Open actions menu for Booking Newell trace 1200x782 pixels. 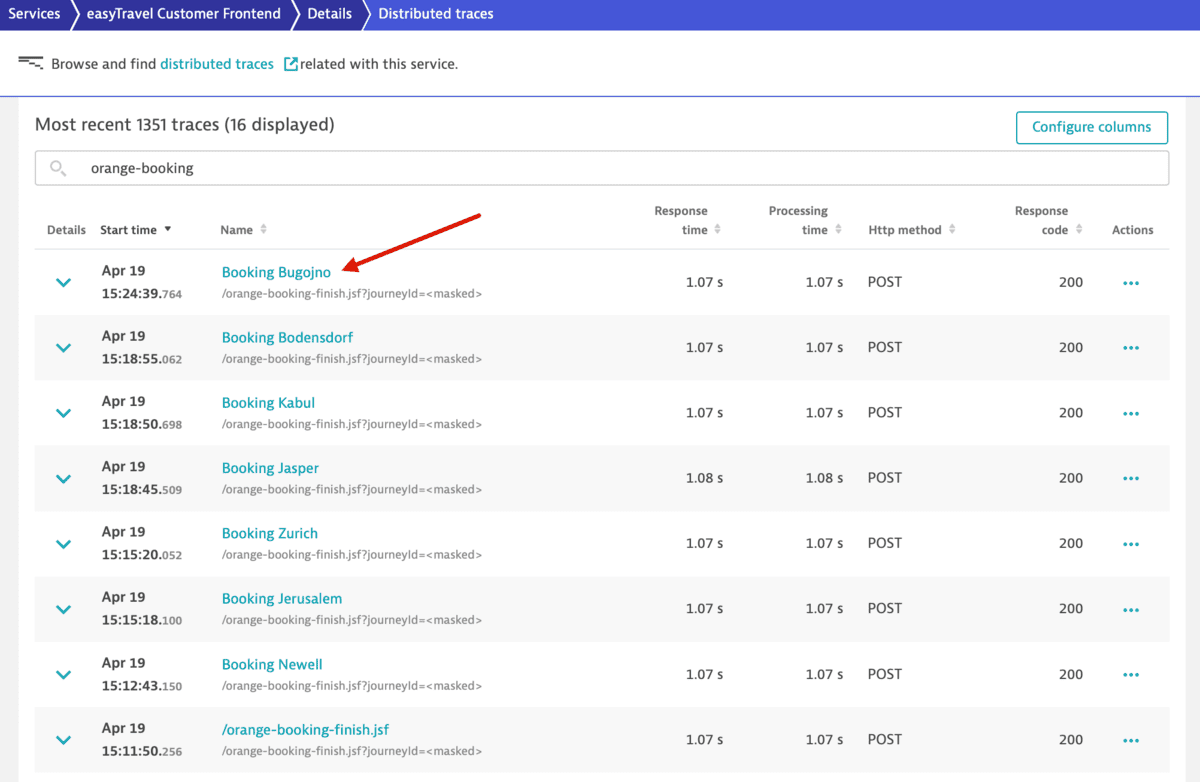coord(1131,674)
